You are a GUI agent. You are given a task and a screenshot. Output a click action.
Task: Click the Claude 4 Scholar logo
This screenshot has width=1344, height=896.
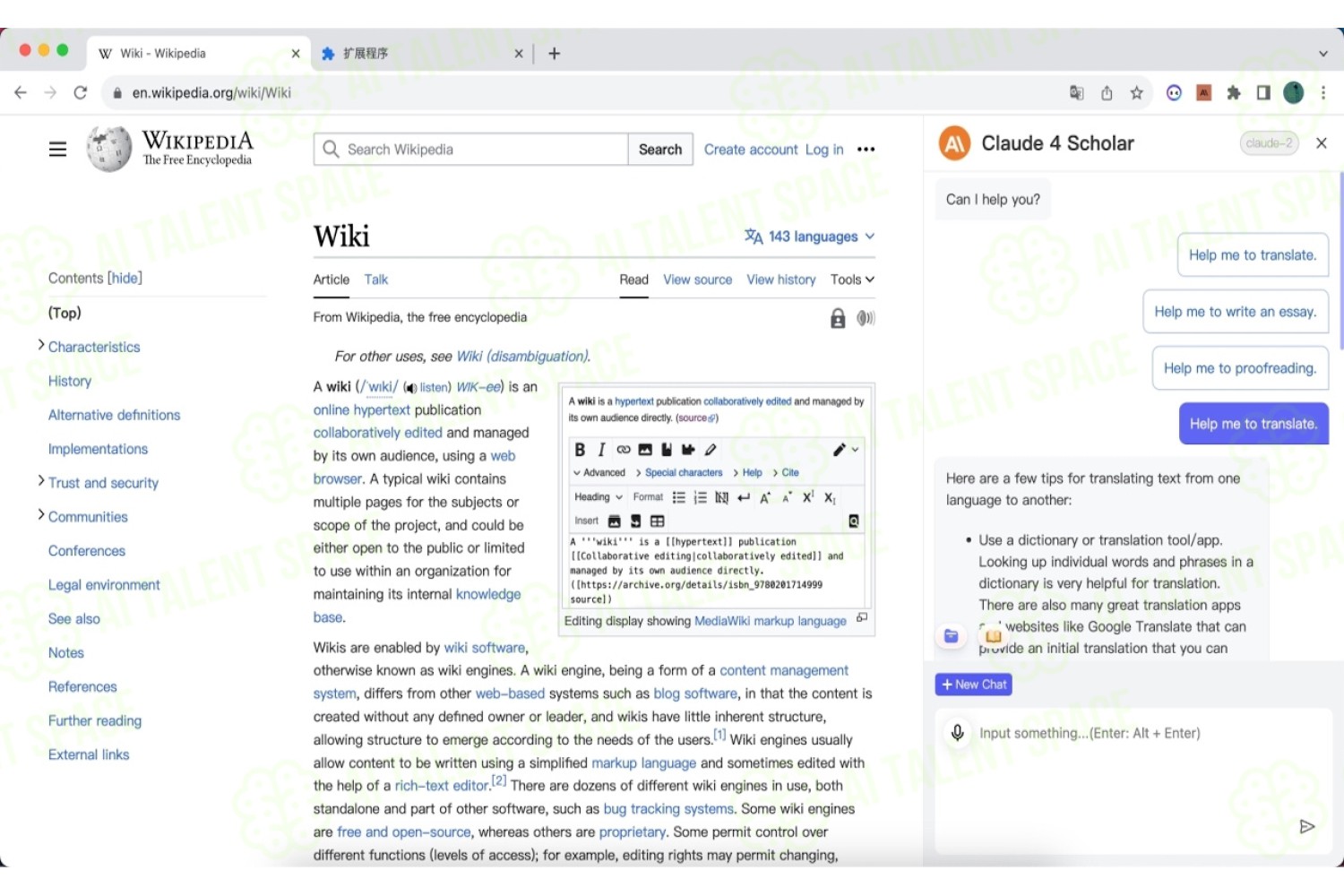point(955,143)
